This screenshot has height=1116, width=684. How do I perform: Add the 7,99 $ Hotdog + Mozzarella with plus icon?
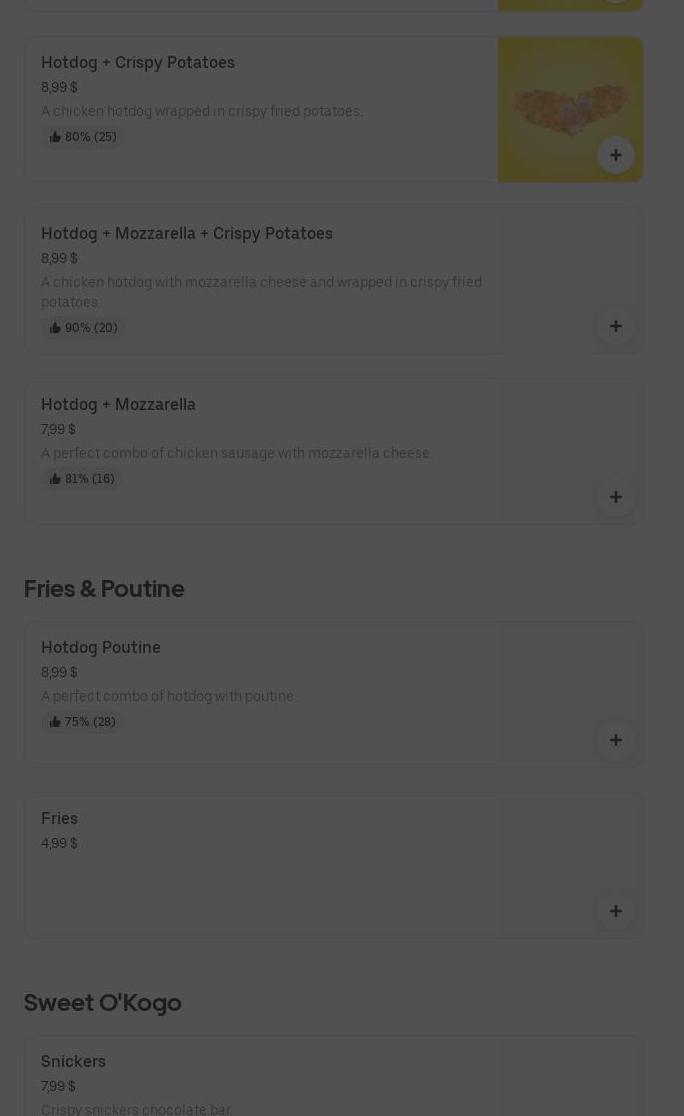(x=615, y=497)
